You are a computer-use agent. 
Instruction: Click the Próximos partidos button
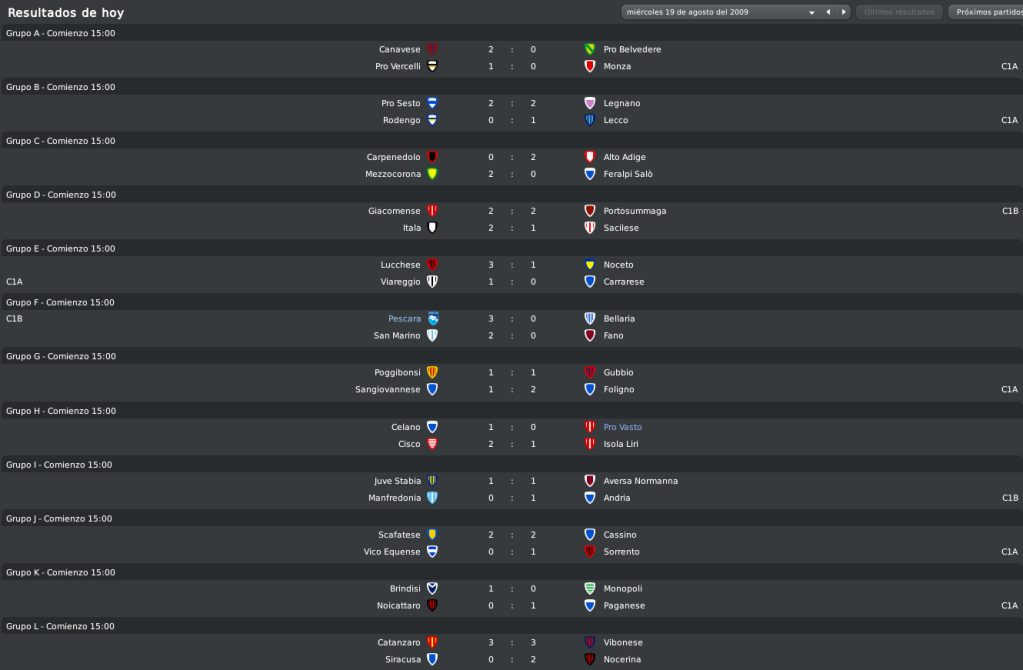(988, 12)
